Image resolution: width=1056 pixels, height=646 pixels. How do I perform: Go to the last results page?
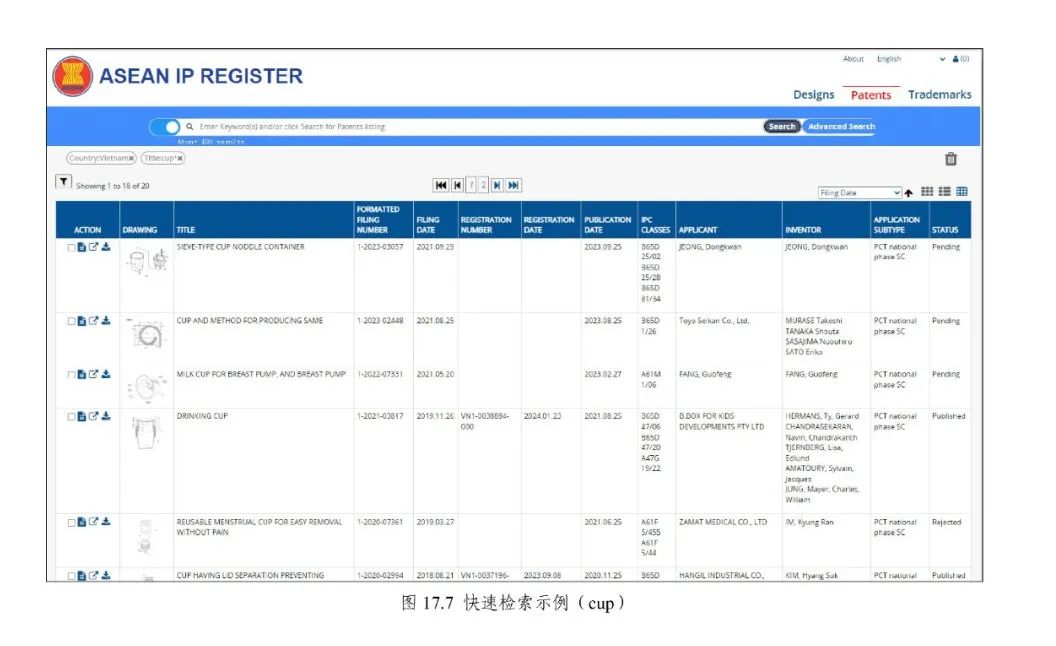point(513,185)
